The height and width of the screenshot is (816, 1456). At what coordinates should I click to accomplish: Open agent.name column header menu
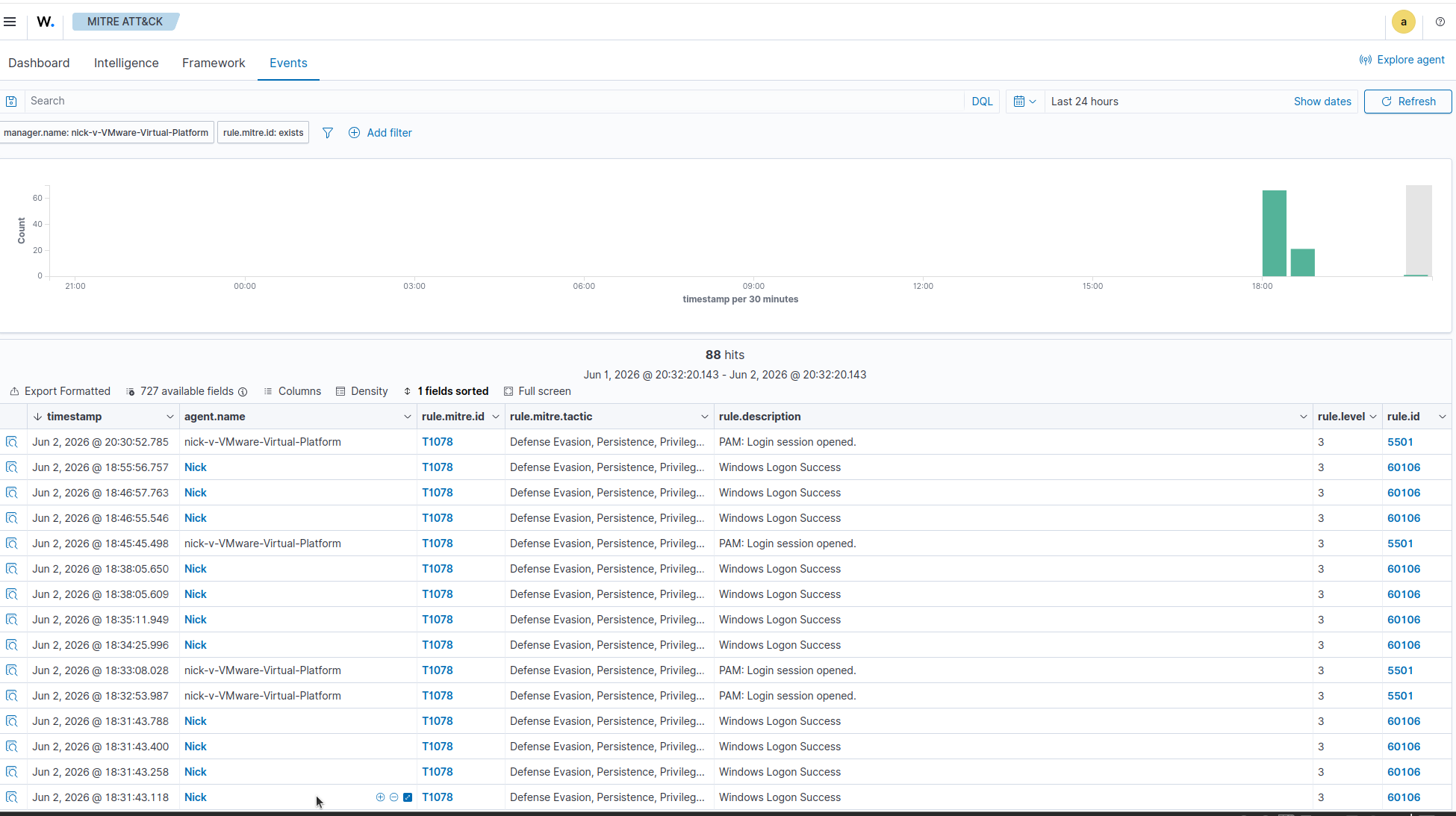pyautogui.click(x=407, y=417)
